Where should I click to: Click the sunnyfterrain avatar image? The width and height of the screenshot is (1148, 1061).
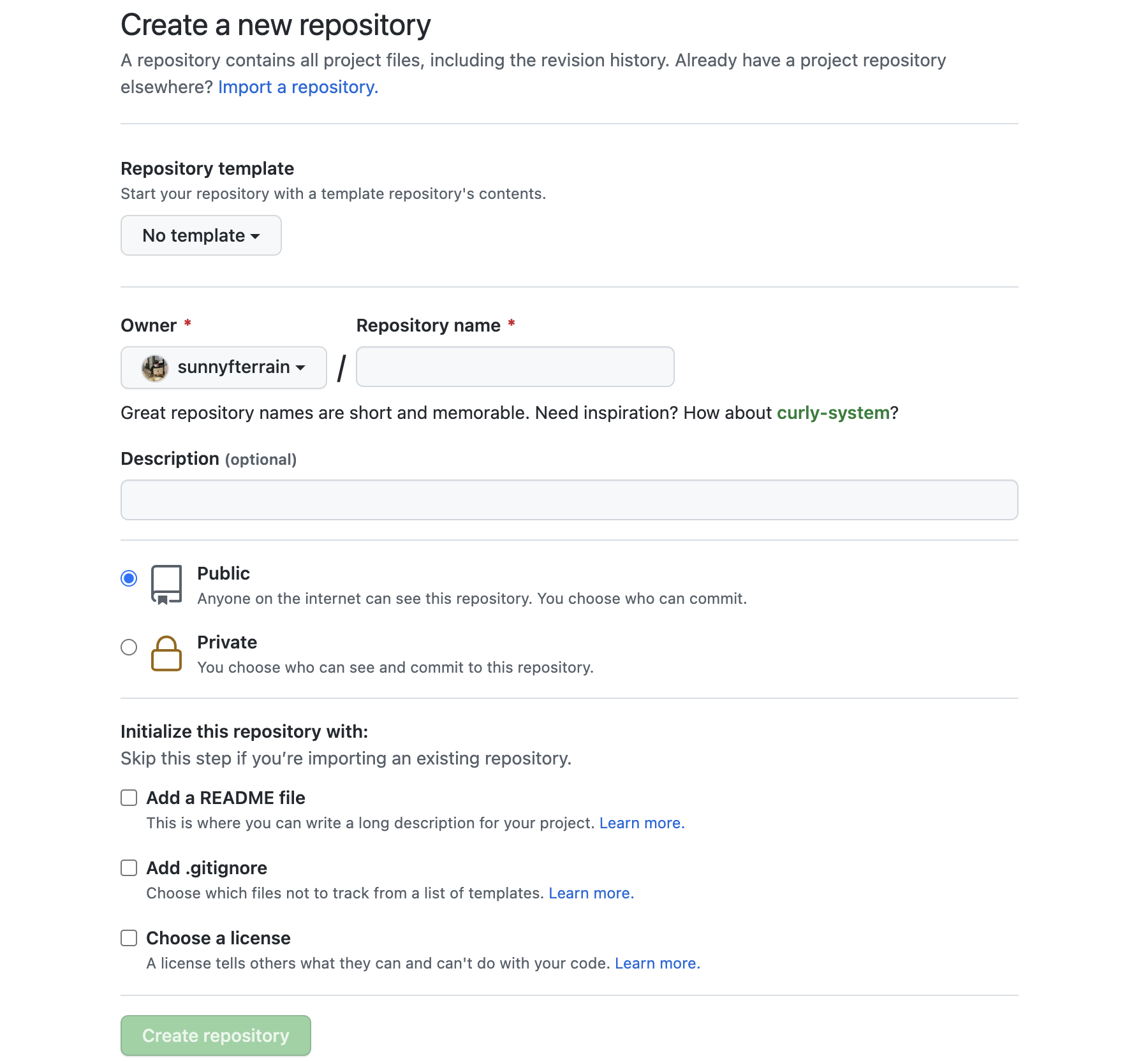(x=154, y=368)
